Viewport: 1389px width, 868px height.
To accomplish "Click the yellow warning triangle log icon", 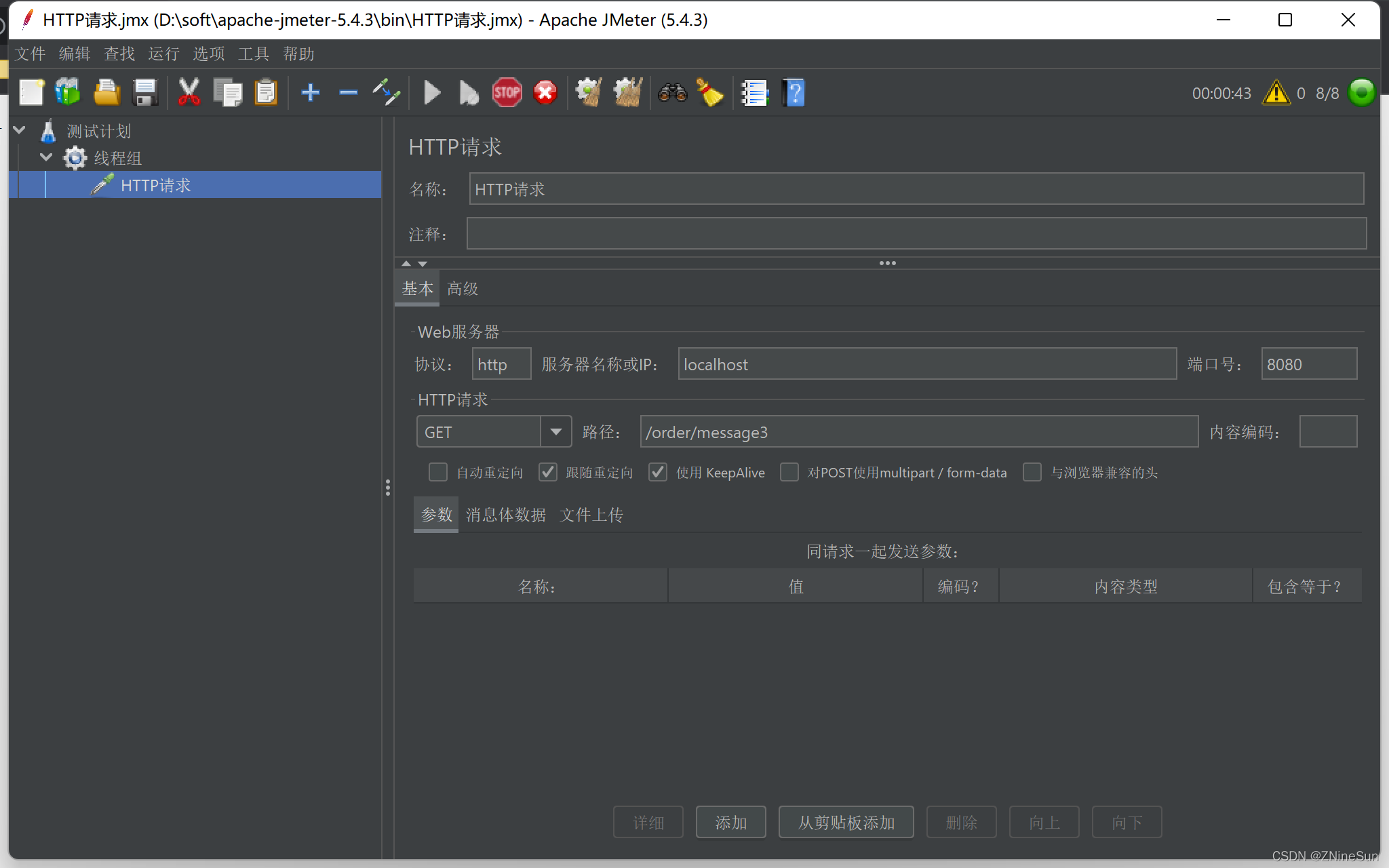I will pyautogui.click(x=1276, y=92).
